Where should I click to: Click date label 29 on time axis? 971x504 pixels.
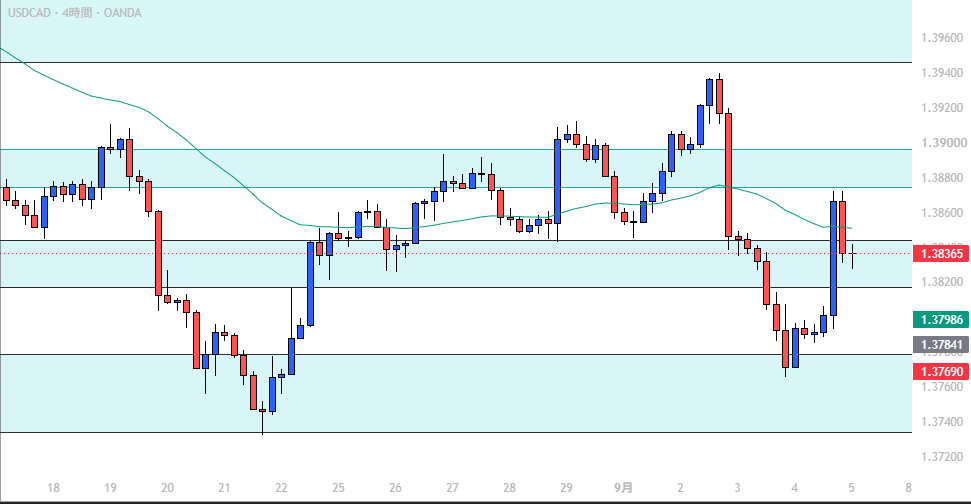(x=566, y=488)
